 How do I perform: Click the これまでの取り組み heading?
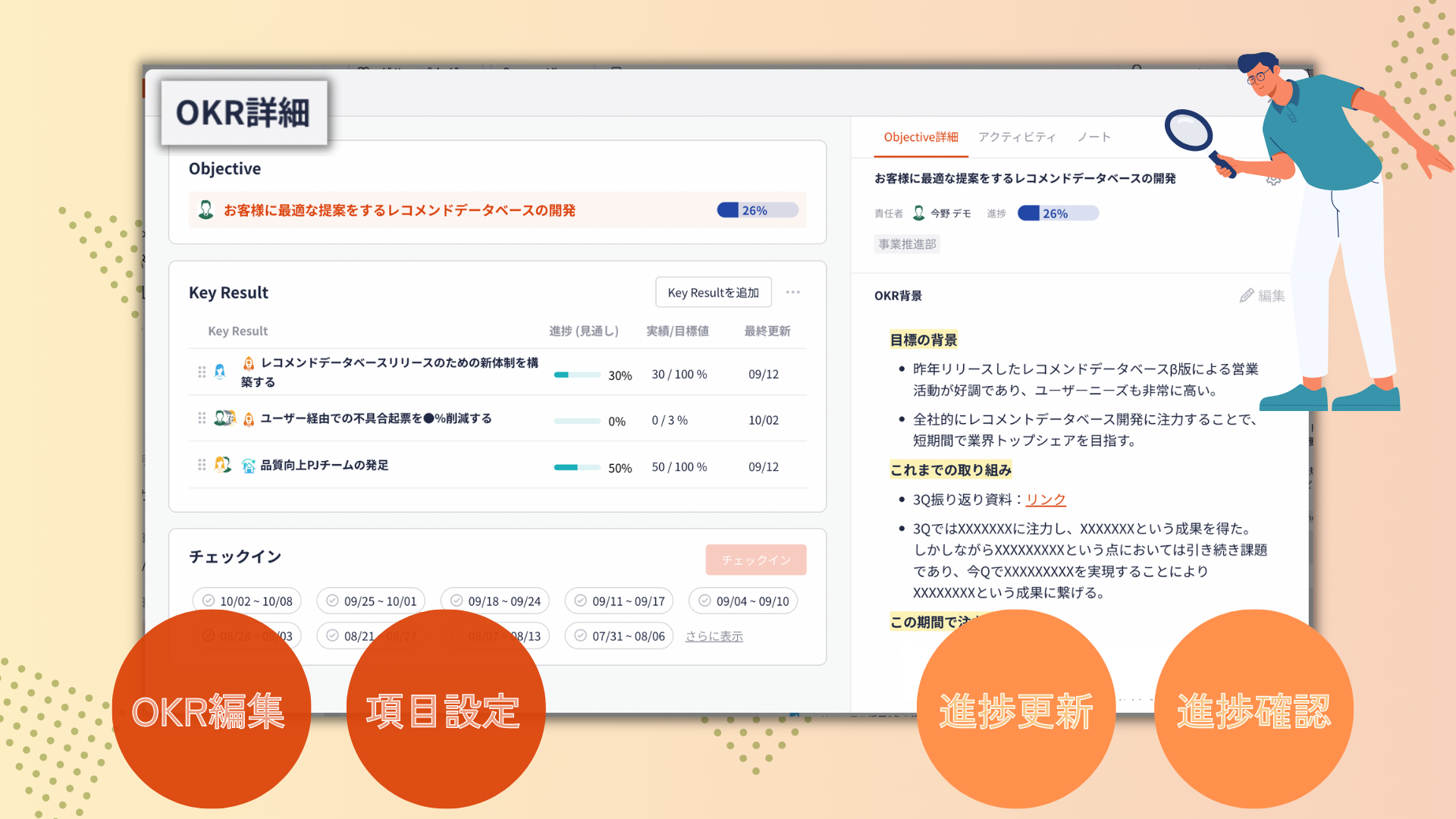(x=951, y=470)
